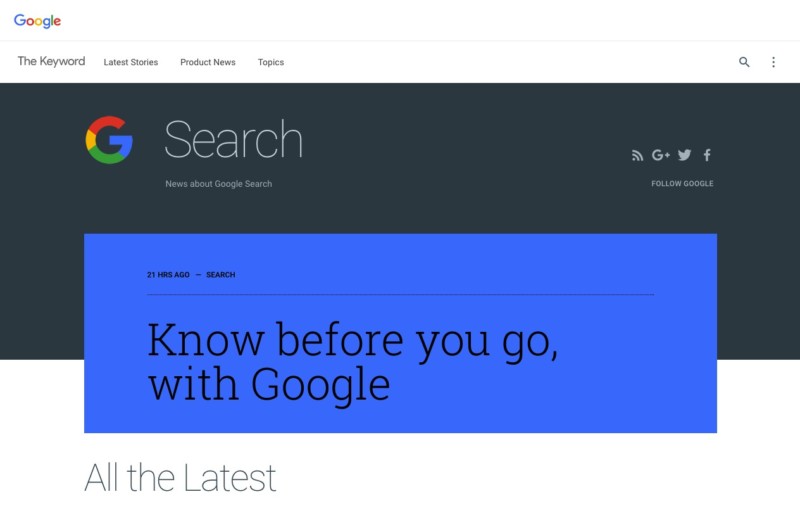
Task: Open the Latest Stories menu item
Action: point(131,62)
